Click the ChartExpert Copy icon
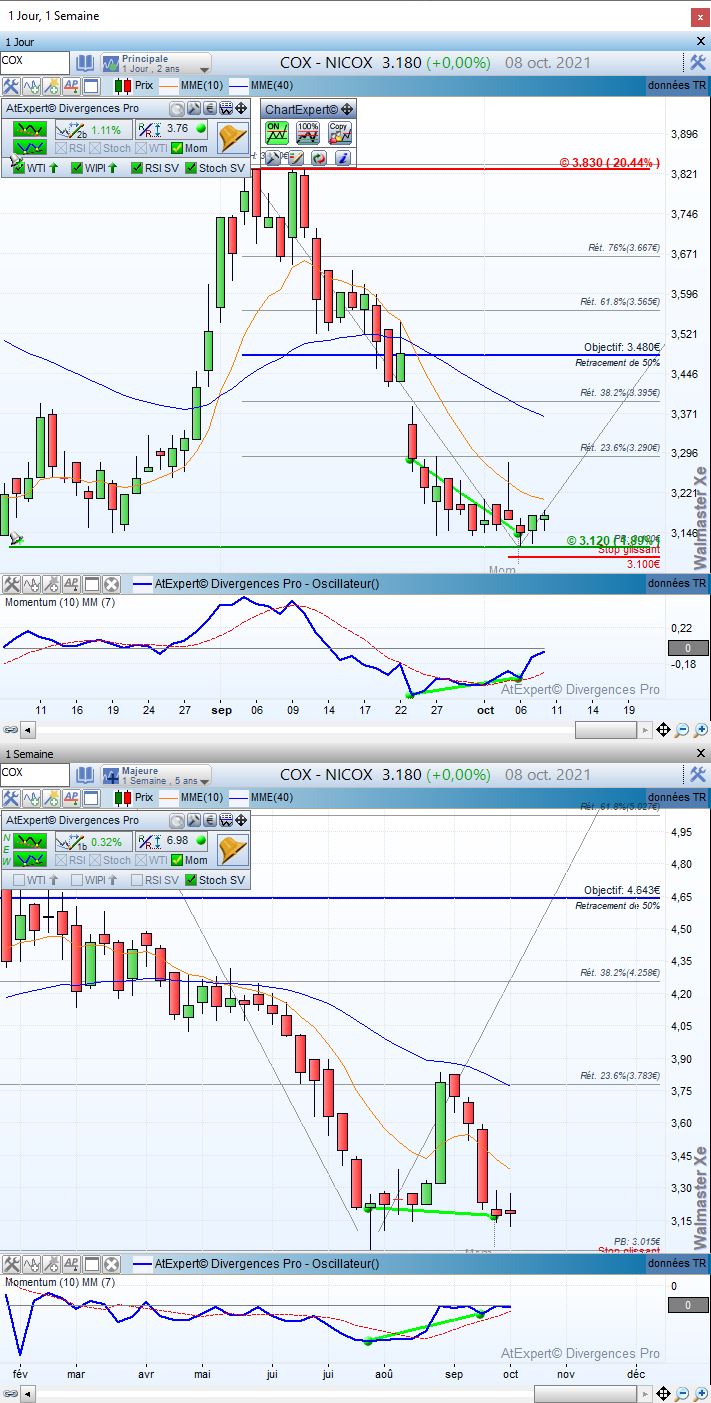711x1403 pixels. tap(339, 133)
